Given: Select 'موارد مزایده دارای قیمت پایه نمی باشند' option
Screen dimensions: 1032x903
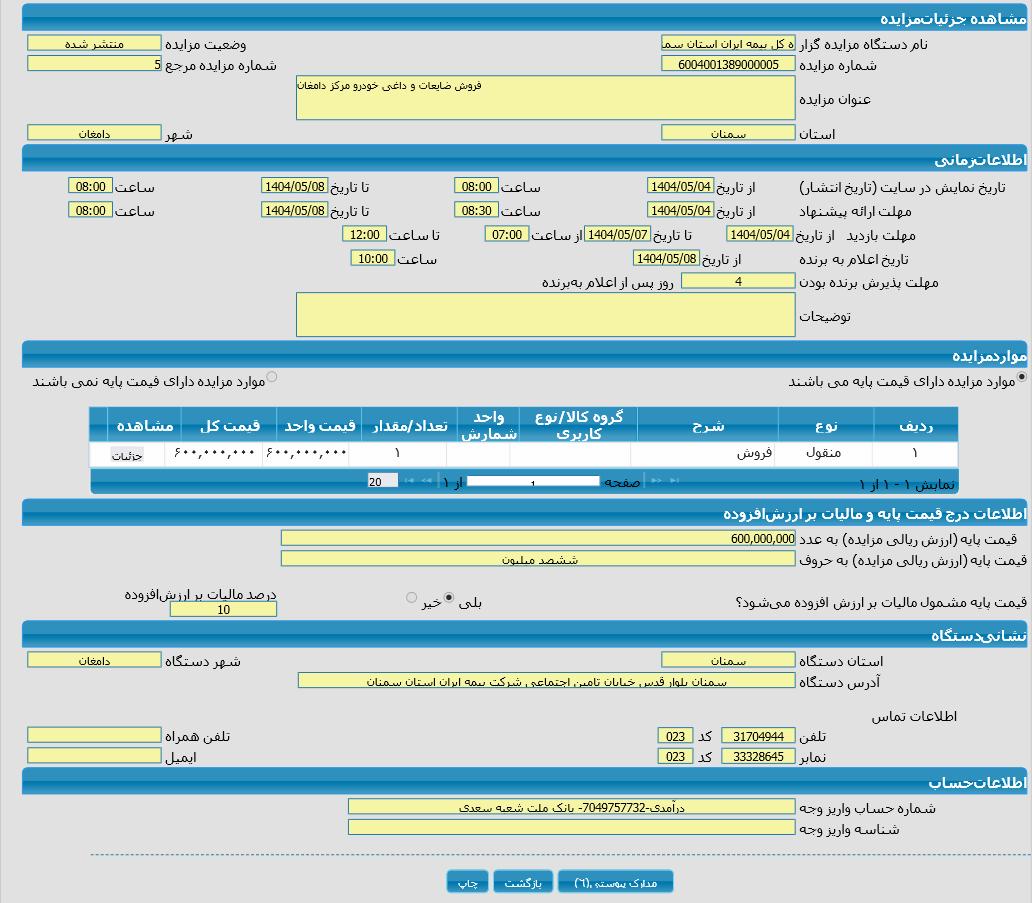Looking at the screenshot, I should pos(272,378).
